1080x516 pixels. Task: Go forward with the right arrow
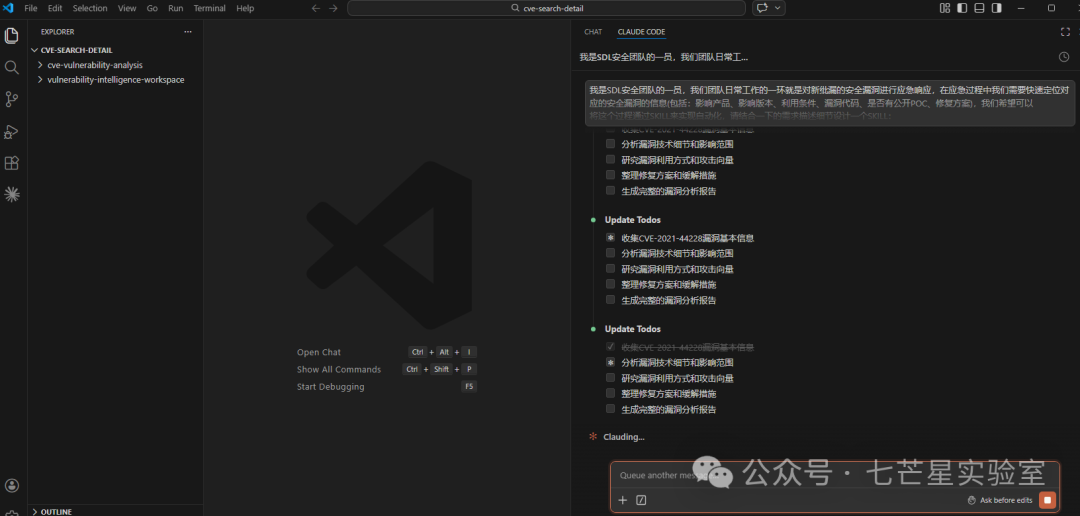[x=333, y=8]
